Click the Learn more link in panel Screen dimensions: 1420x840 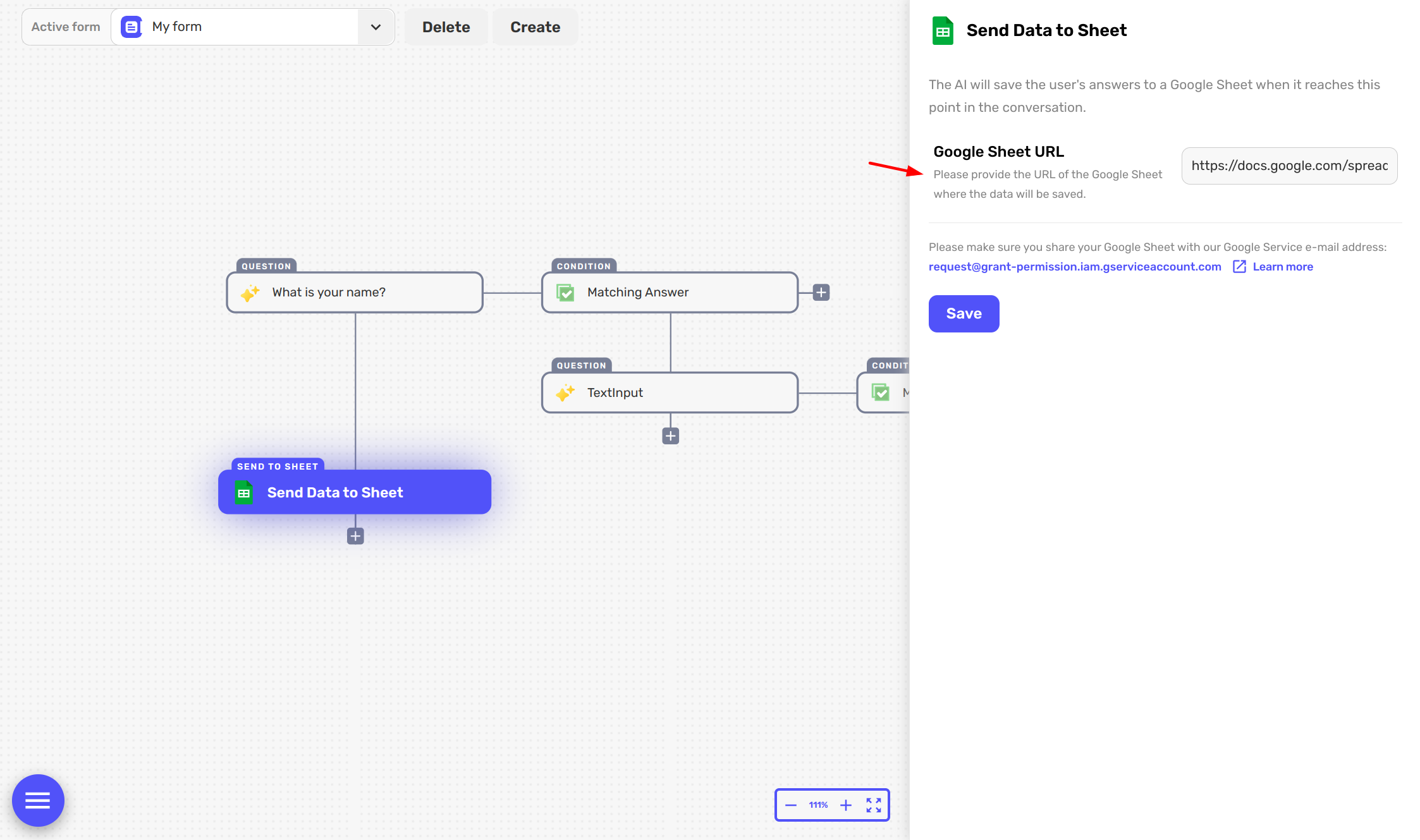[x=1283, y=266]
